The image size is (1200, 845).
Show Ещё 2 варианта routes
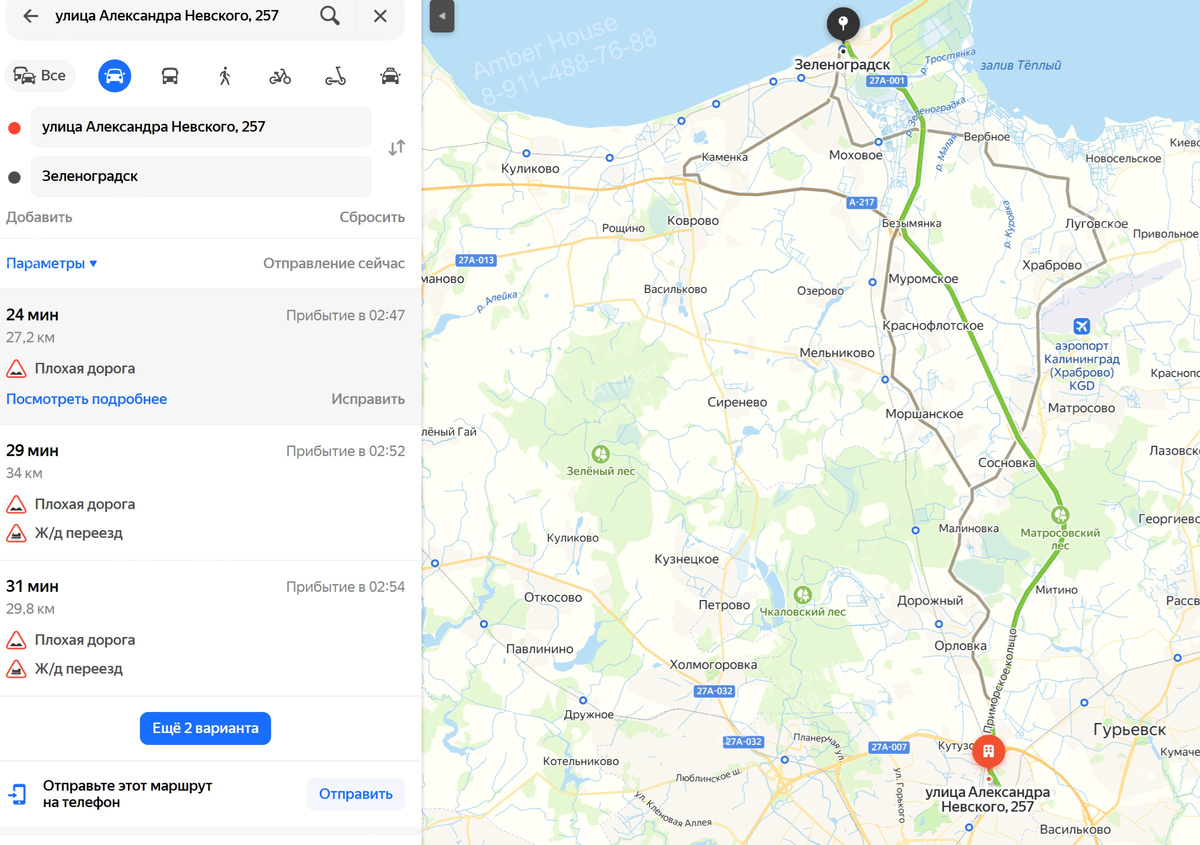tap(205, 728)
